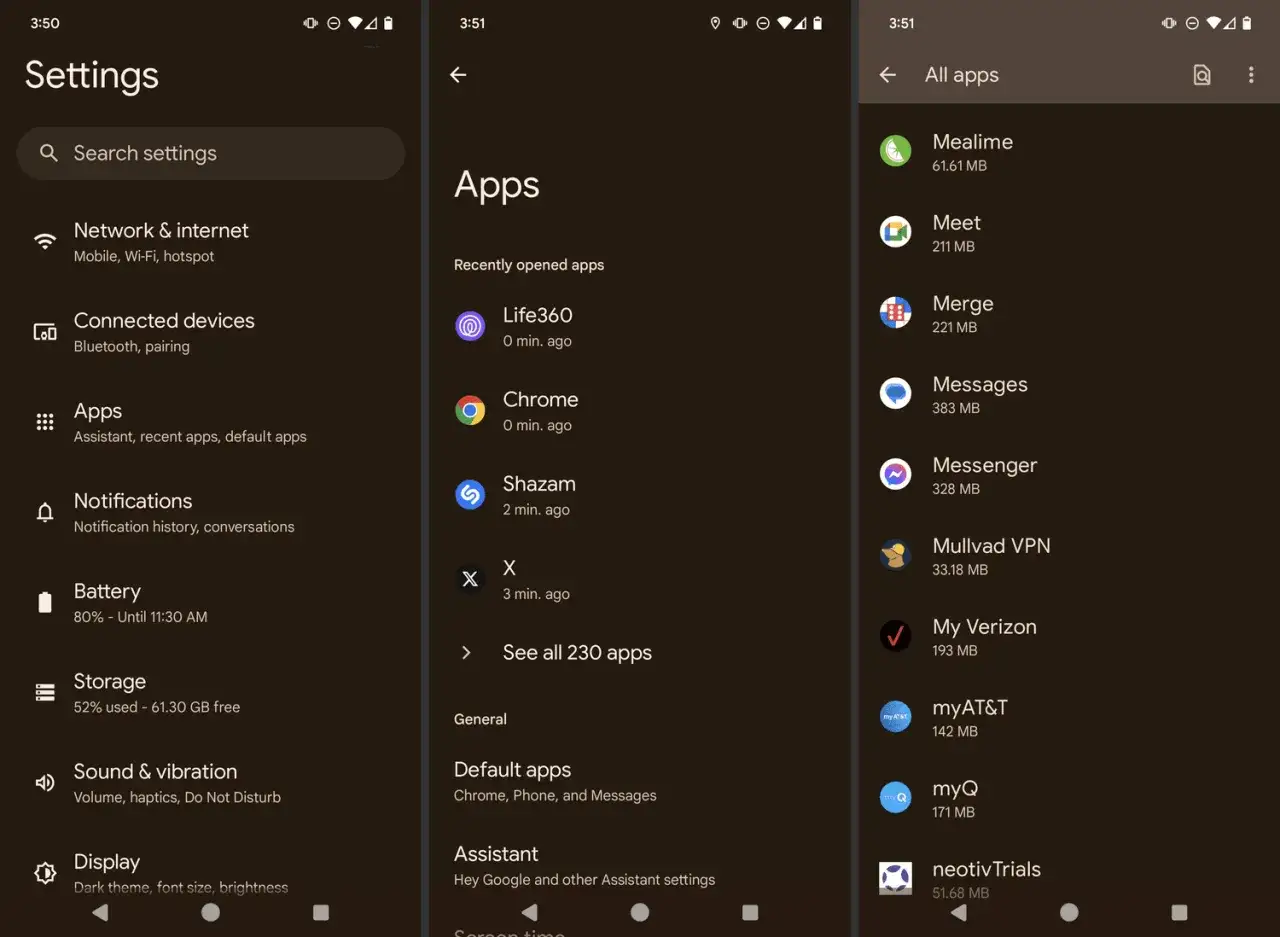This screenshot has width=1280, height=937.
Task: Click the Search settings field
Action: 211,153
